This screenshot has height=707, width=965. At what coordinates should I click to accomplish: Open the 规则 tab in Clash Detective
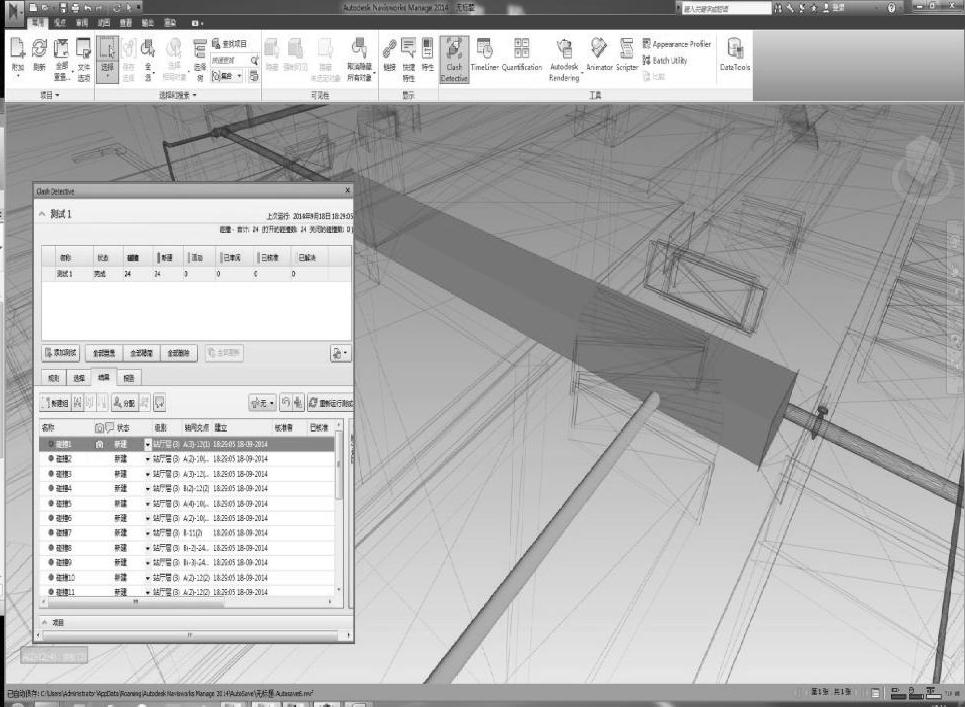54,378
